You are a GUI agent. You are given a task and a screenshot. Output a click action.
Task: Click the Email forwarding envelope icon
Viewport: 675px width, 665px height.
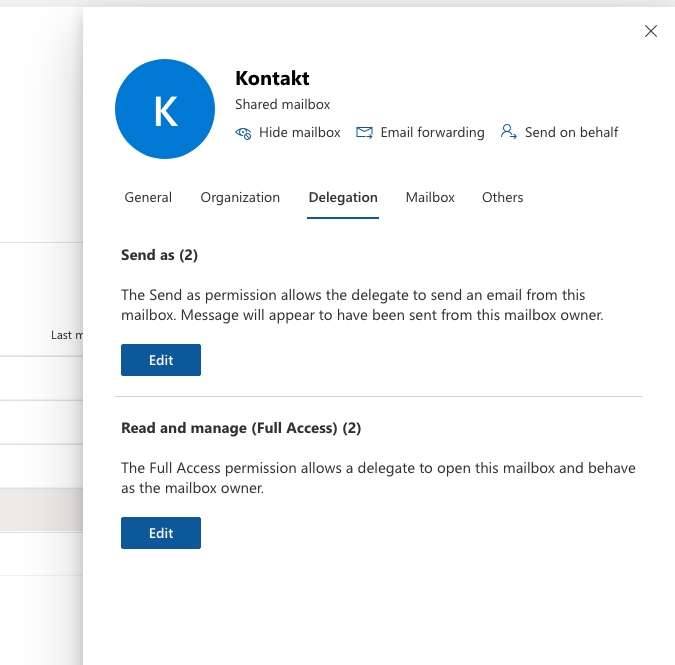click(x=364, y=133)
